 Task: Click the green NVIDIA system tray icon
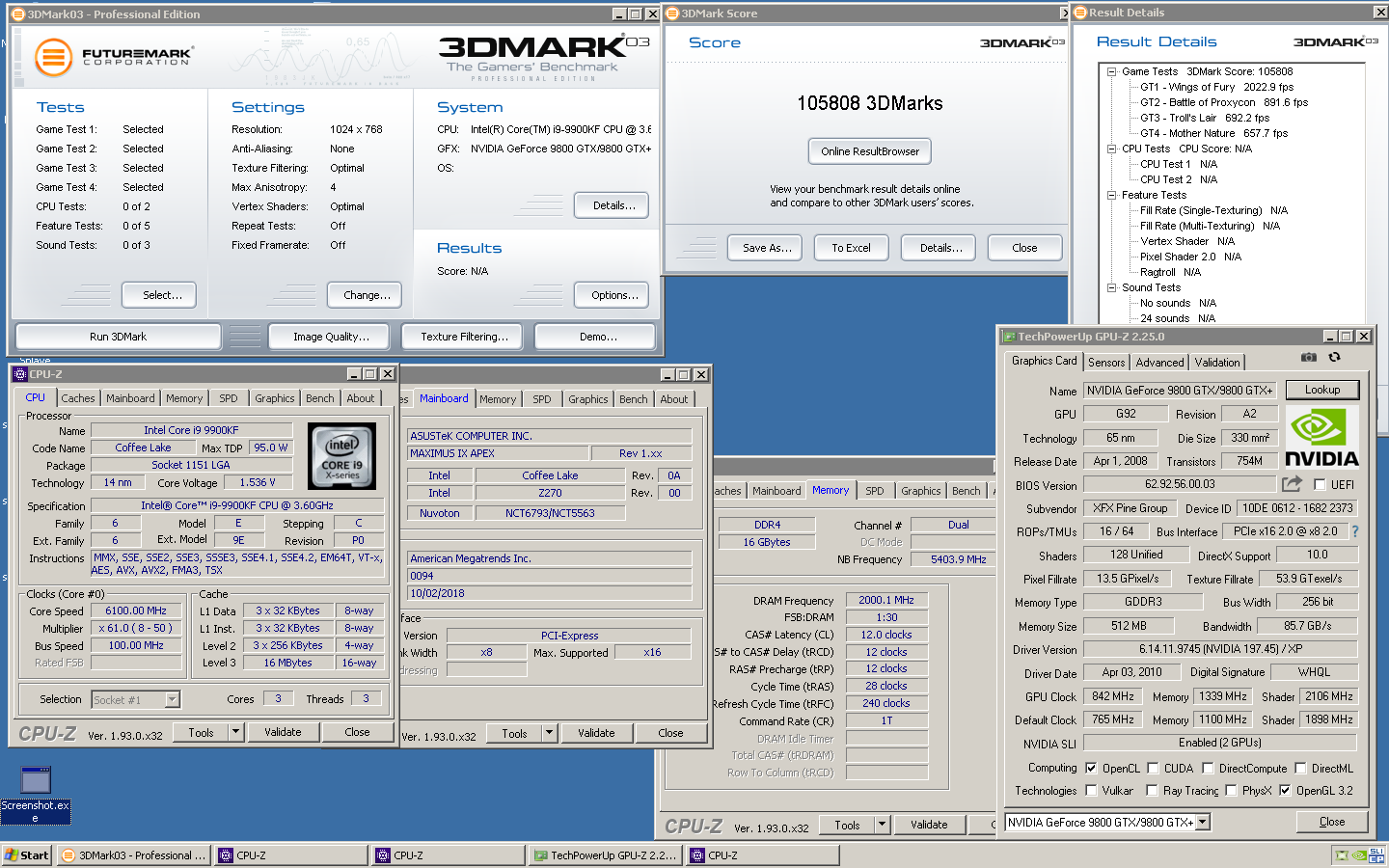(1359, 855)
